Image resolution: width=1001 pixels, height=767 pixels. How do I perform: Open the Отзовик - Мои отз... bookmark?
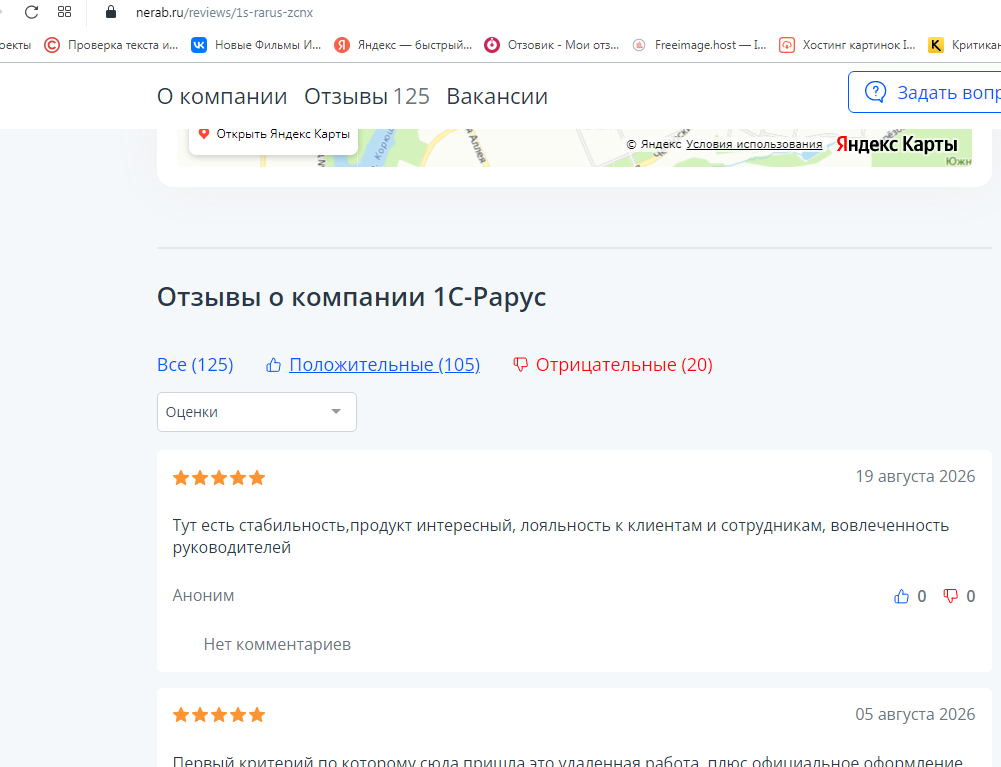552,45
